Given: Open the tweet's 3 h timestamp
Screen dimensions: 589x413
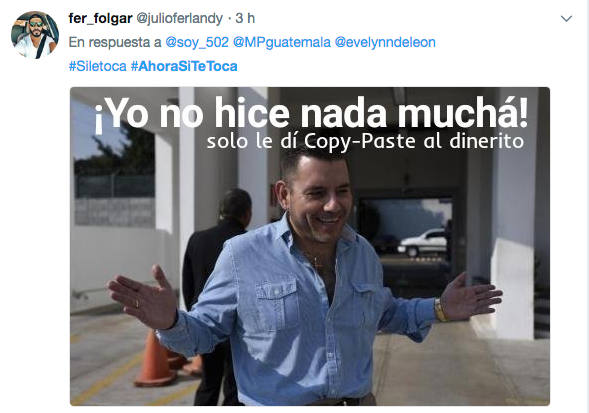Looking at the screenshot, I should 245,18.
